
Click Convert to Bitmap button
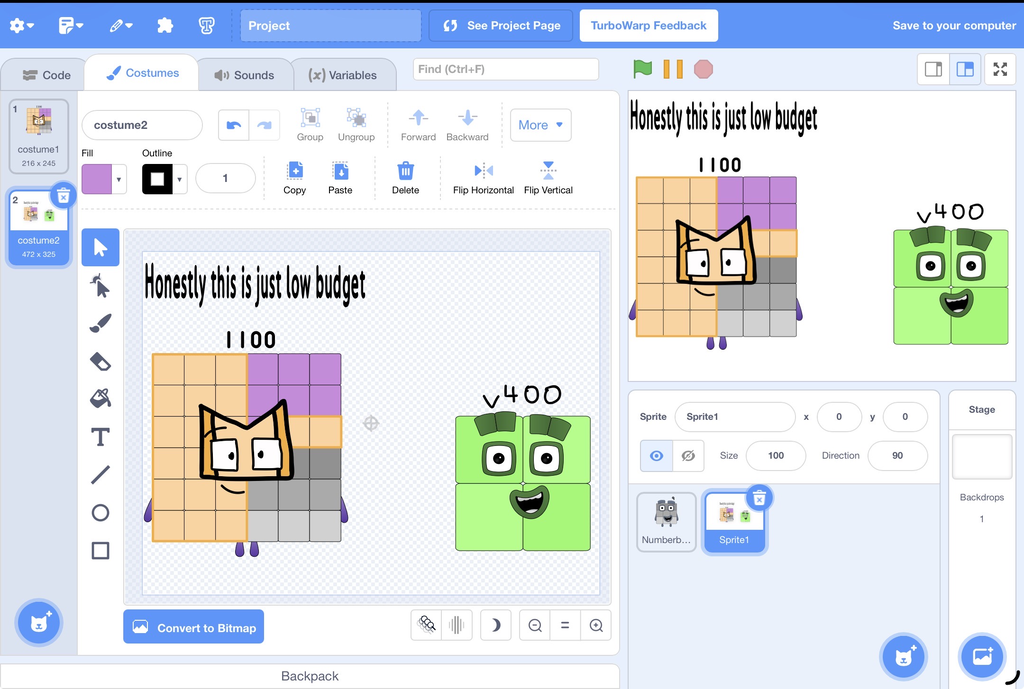pyautogui.click(x=193, y=627)
